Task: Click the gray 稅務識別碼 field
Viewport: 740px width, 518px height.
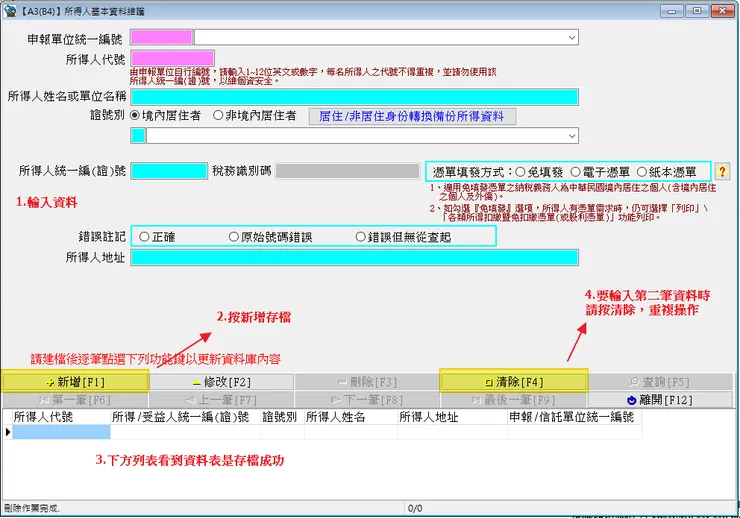Action: [347, 171]
